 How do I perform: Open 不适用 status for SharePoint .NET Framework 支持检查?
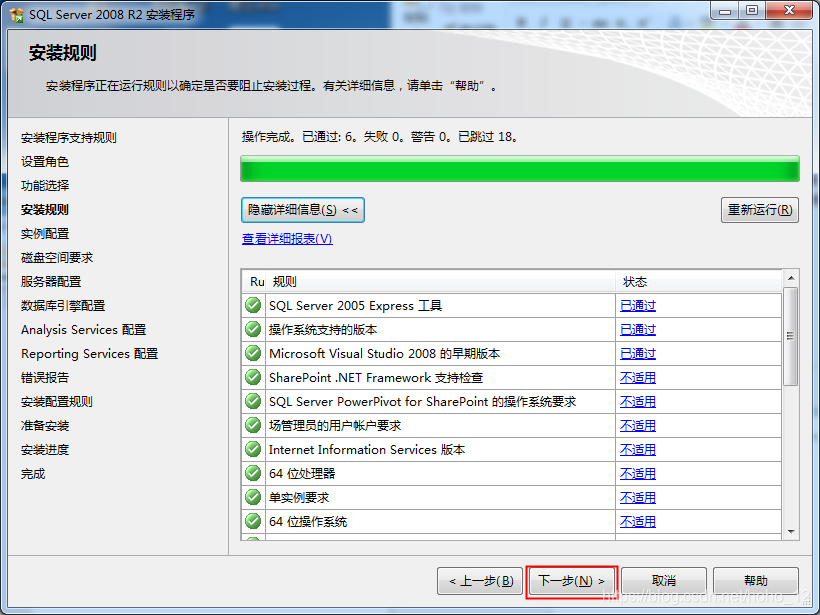click(x=637, y=378)
